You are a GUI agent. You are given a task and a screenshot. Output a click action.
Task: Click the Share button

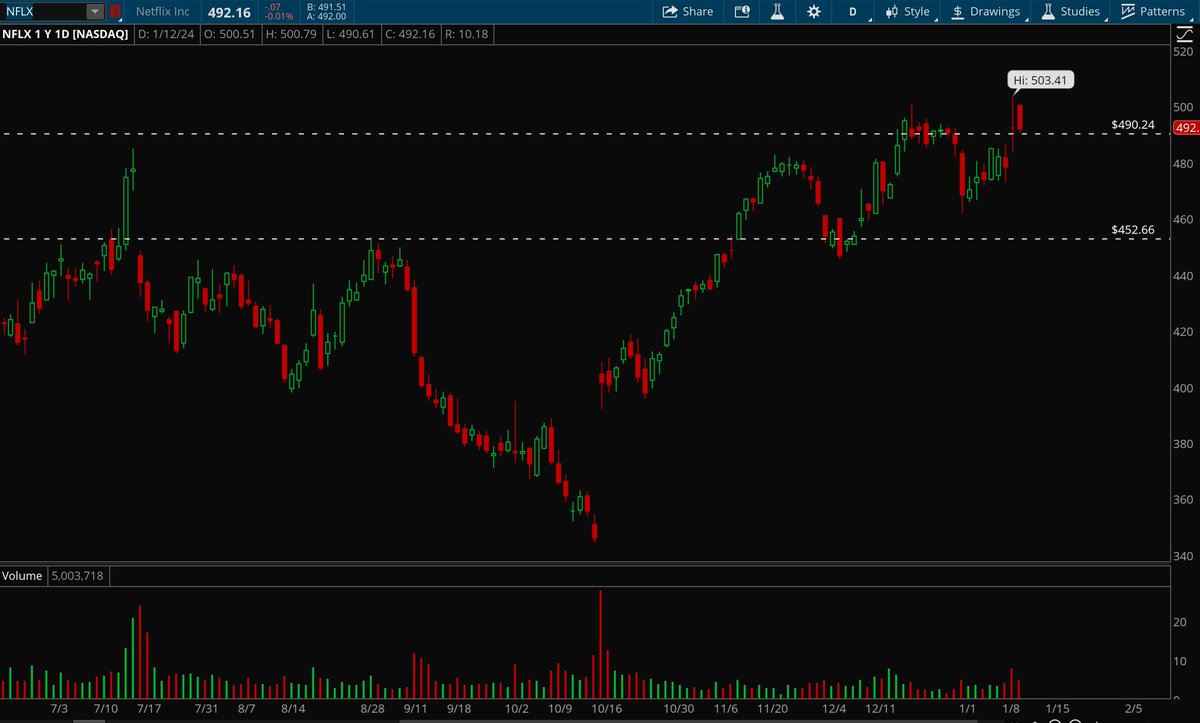pos(686,11)
